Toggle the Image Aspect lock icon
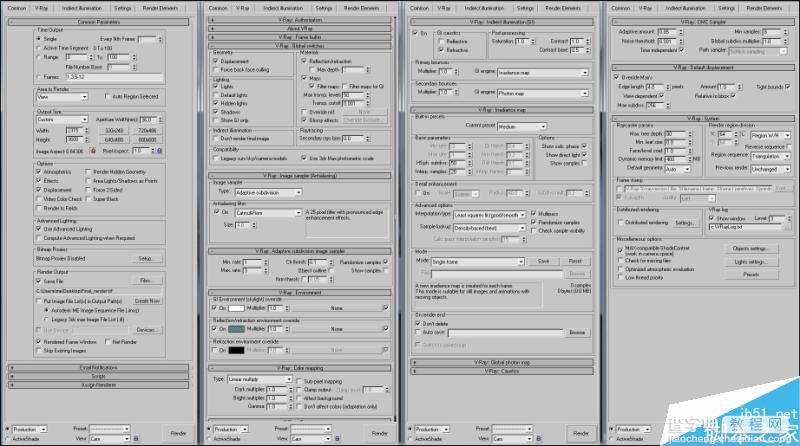Image resolution: width=800 pixels, height=446 pixels. [x=93, y=151]
